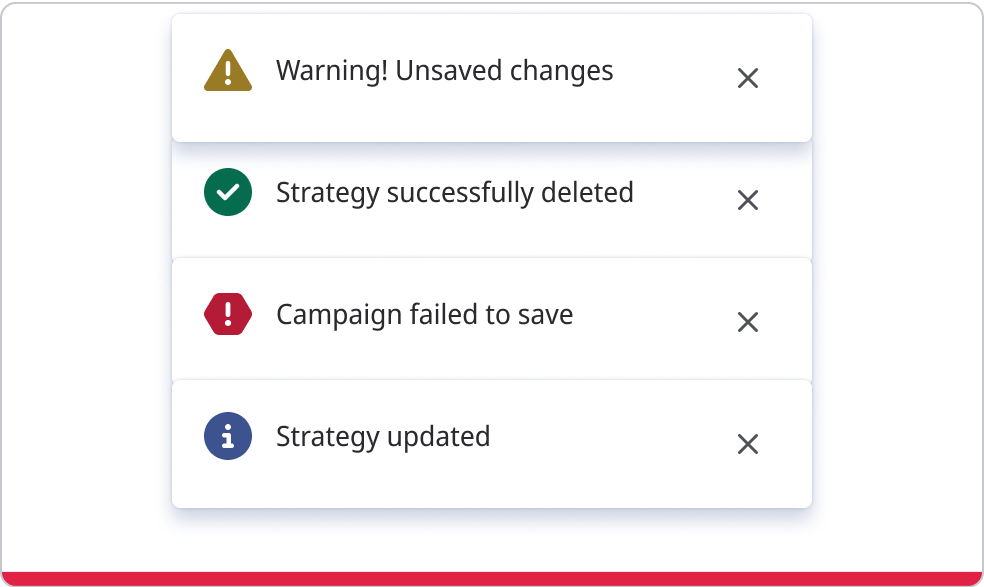Click the 'Strategy successfully deleted' message text
Viewport: 984px width, 587px height.
454,192
